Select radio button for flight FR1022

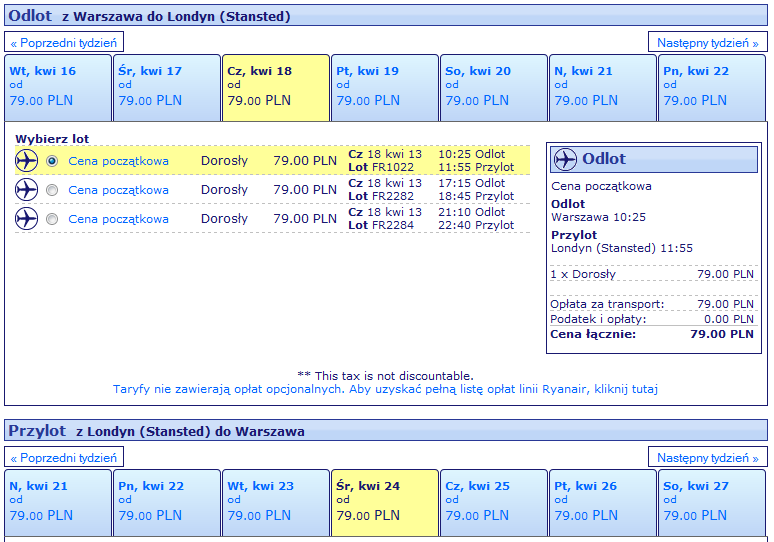(x=52, y=161)
